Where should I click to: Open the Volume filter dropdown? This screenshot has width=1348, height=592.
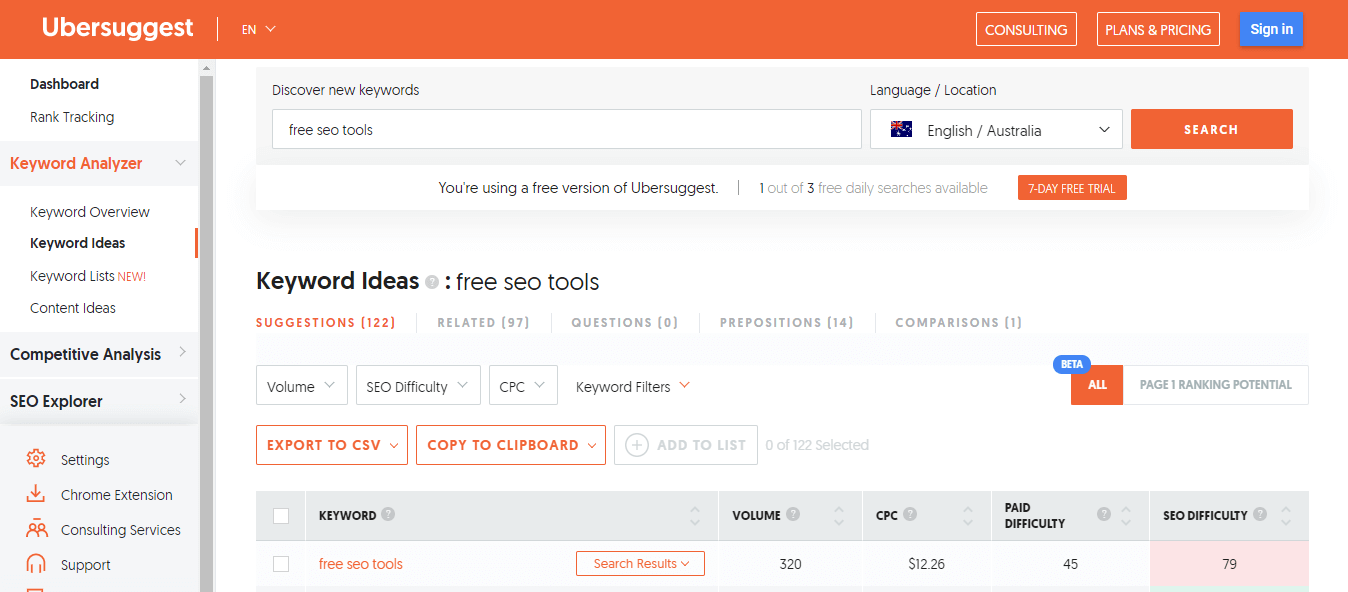point(302,385)
